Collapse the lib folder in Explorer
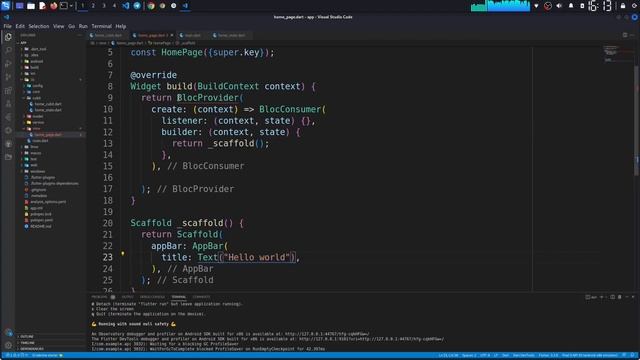Viewport: 640px width, 360px height. [x=50, y=80]
